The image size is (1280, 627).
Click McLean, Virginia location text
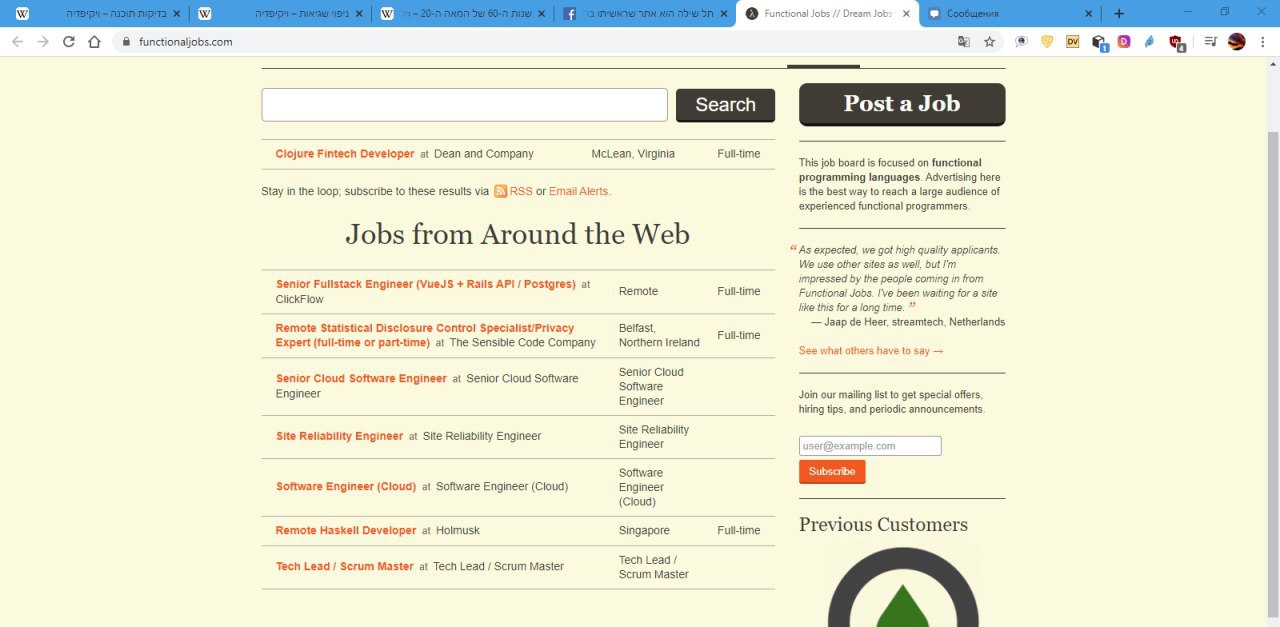coord(633,154)
